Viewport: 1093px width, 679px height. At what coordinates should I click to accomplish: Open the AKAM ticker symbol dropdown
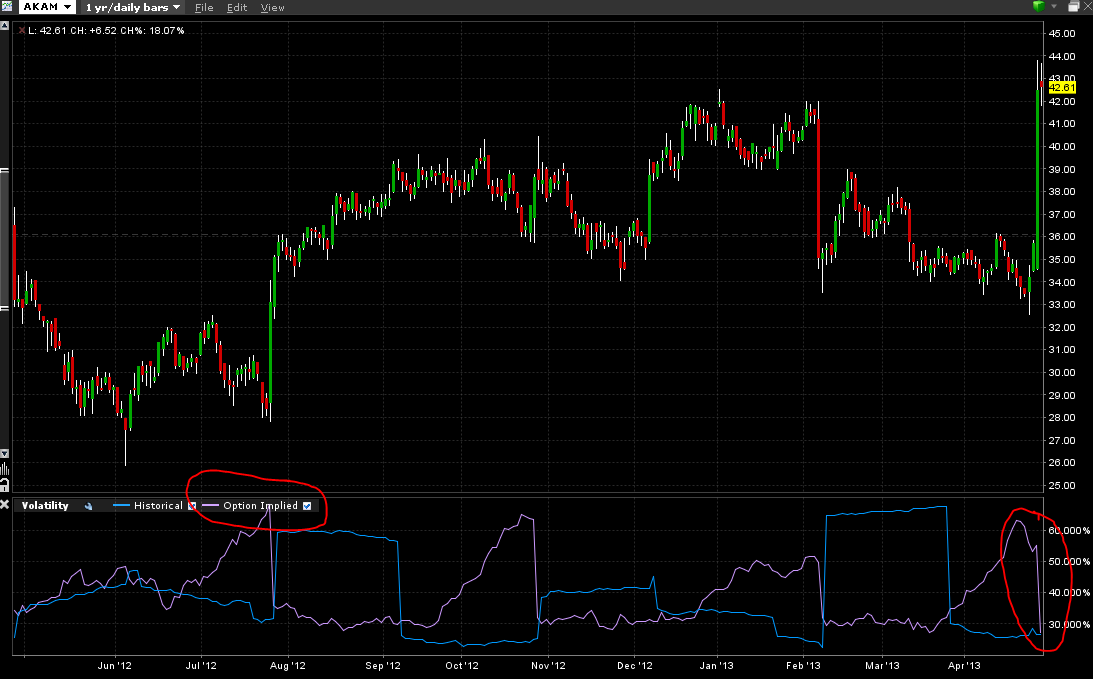tap(47, 7)
